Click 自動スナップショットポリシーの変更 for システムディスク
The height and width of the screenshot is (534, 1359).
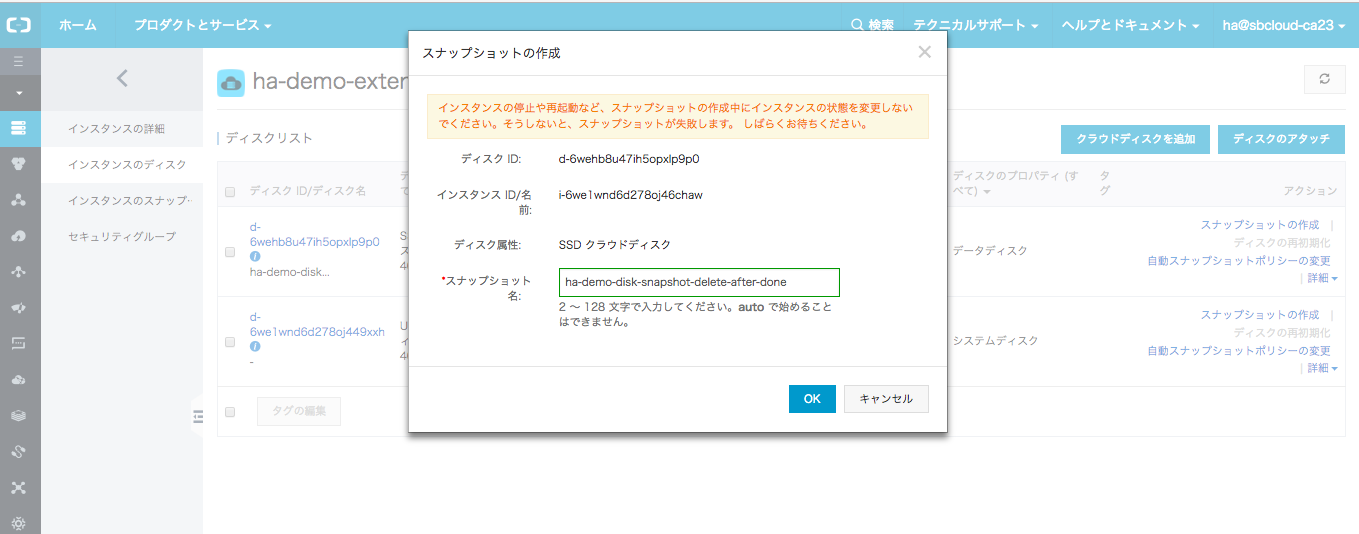1239,351
